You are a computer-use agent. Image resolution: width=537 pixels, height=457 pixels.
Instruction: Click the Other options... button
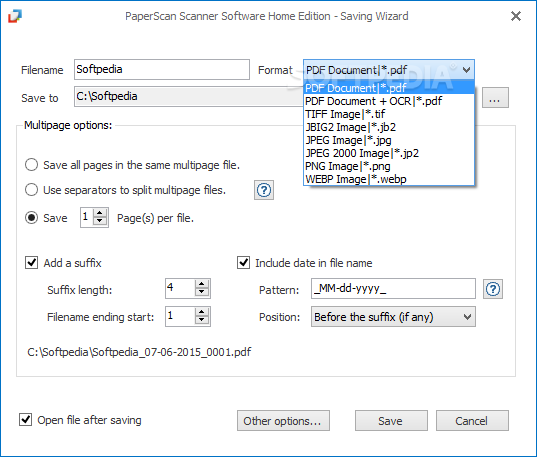click(x=283, y=421)
